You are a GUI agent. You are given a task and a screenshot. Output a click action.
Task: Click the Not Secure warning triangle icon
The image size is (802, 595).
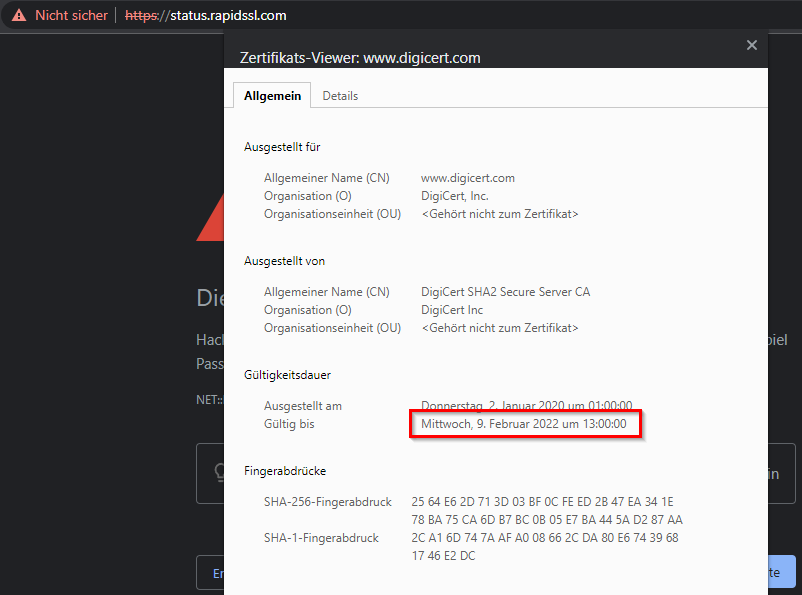click(19, 15)
